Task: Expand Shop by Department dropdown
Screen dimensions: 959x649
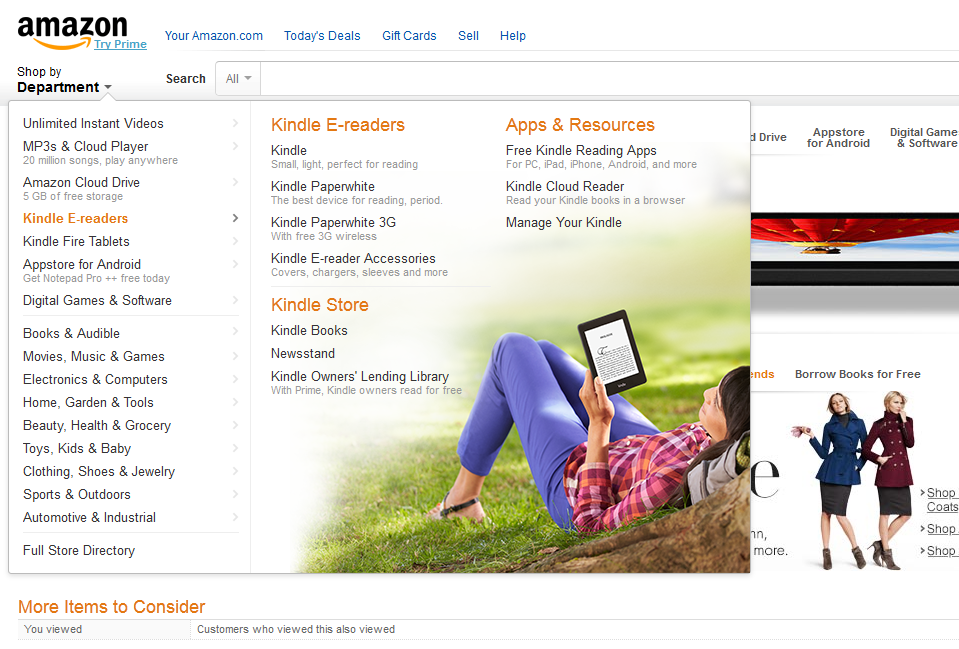Action: point(64,80)
